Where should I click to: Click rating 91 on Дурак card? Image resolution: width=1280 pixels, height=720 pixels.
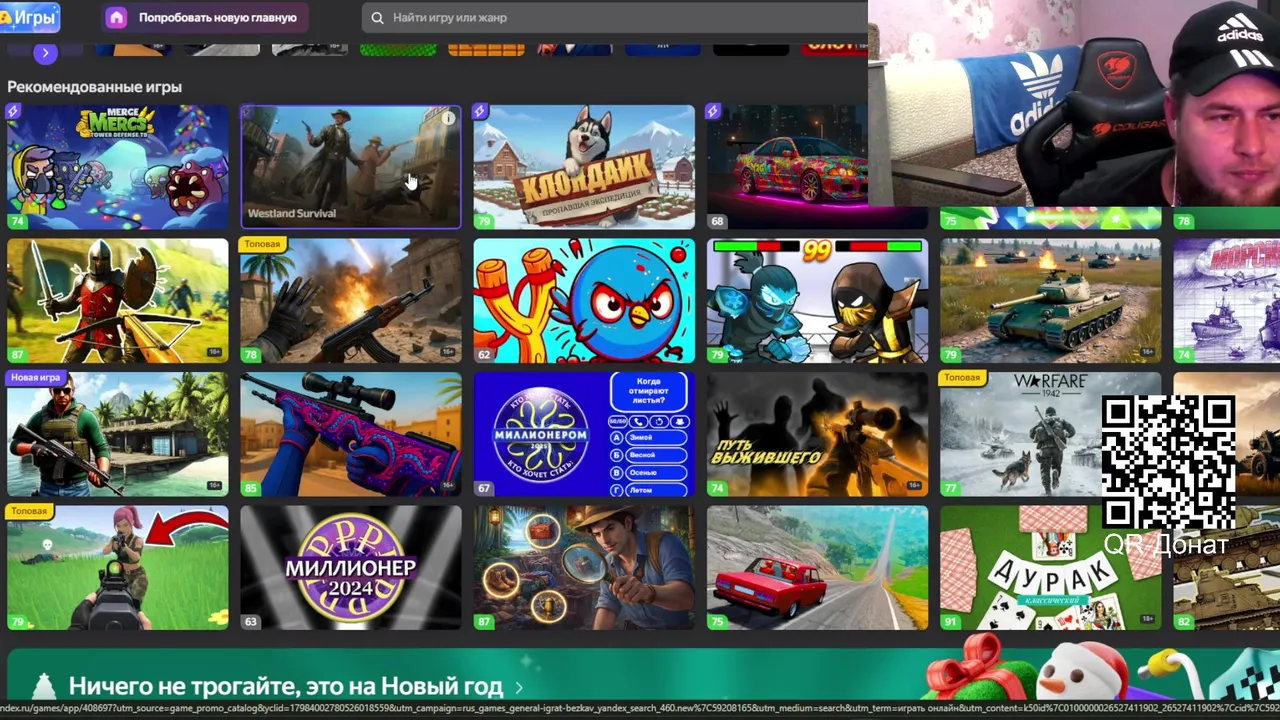tap(950, 622)
